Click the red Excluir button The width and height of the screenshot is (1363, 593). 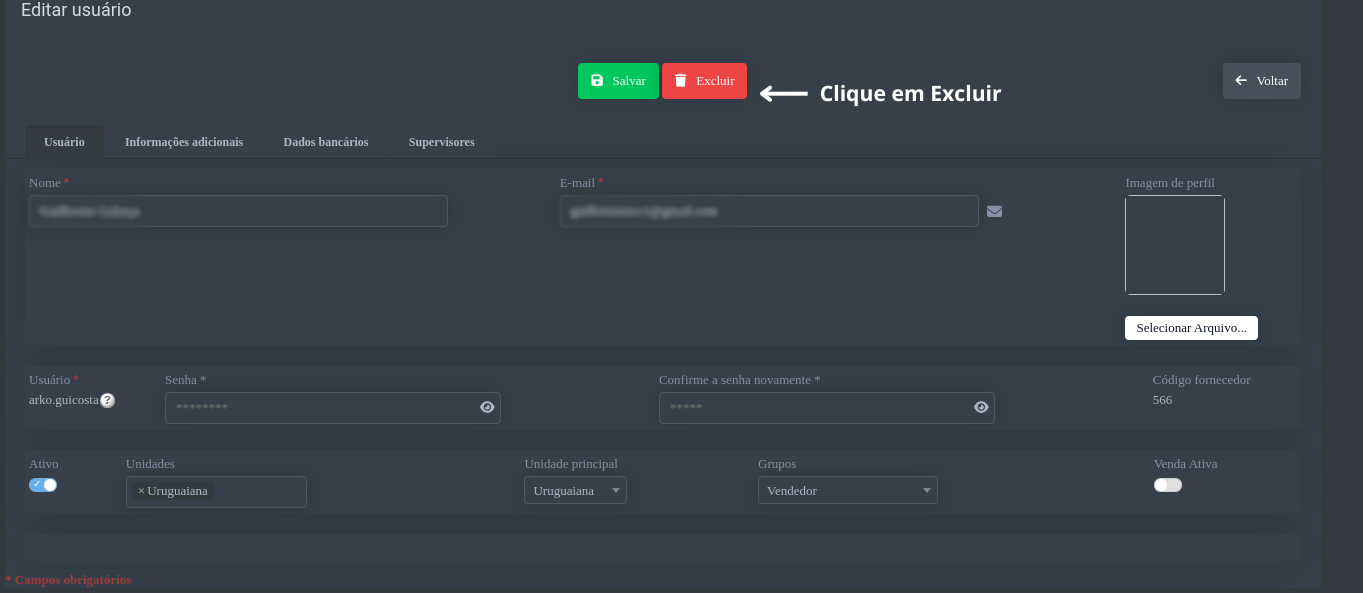coord(704,81)
